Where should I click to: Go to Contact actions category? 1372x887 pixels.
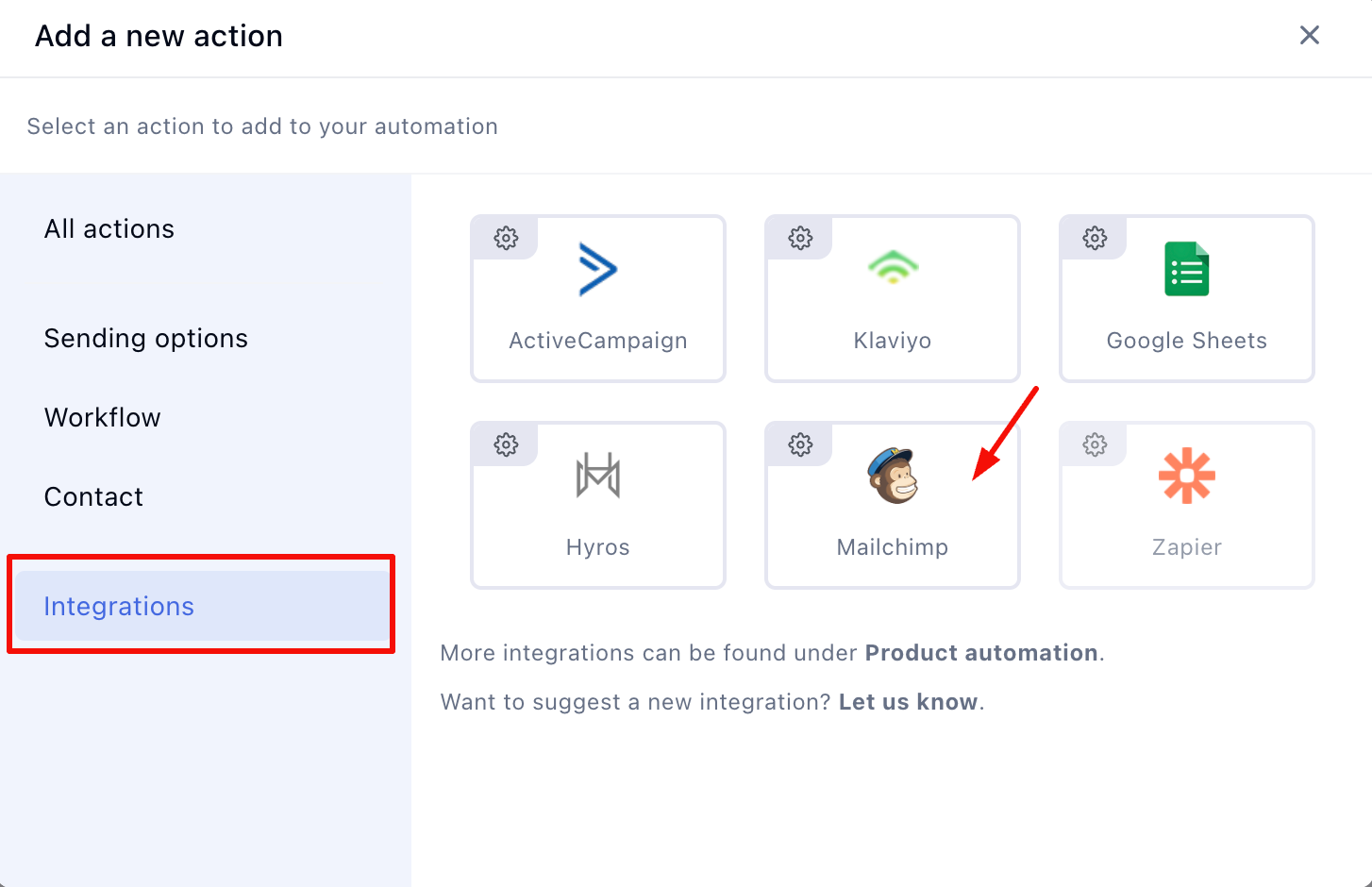(94, 497)
